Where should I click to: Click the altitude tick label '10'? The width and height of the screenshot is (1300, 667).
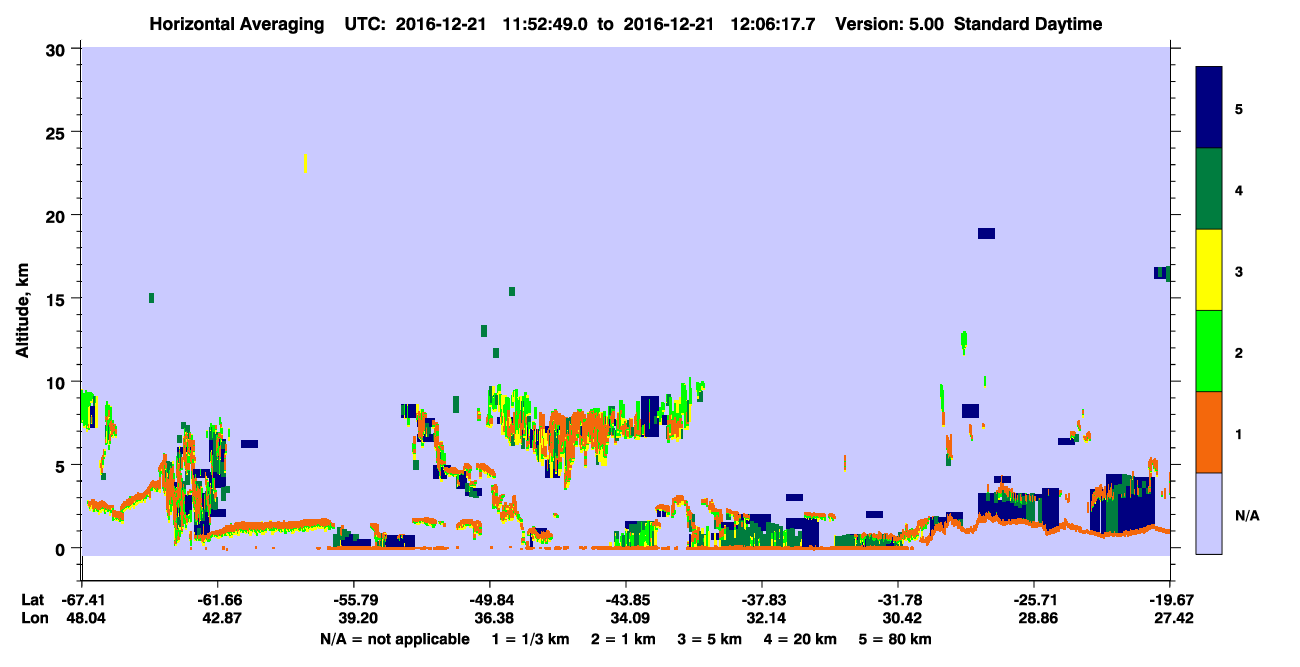coord(58,382)
